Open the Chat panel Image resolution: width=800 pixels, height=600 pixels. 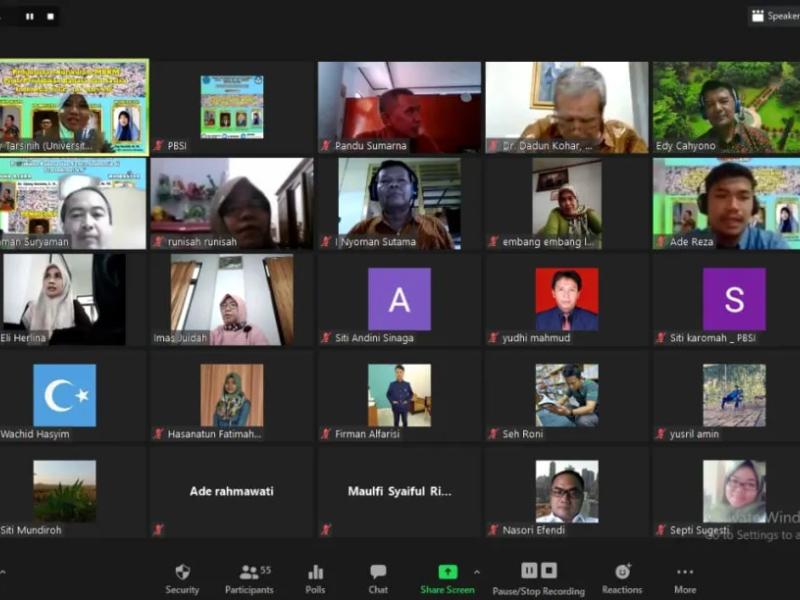pos(378,578)
